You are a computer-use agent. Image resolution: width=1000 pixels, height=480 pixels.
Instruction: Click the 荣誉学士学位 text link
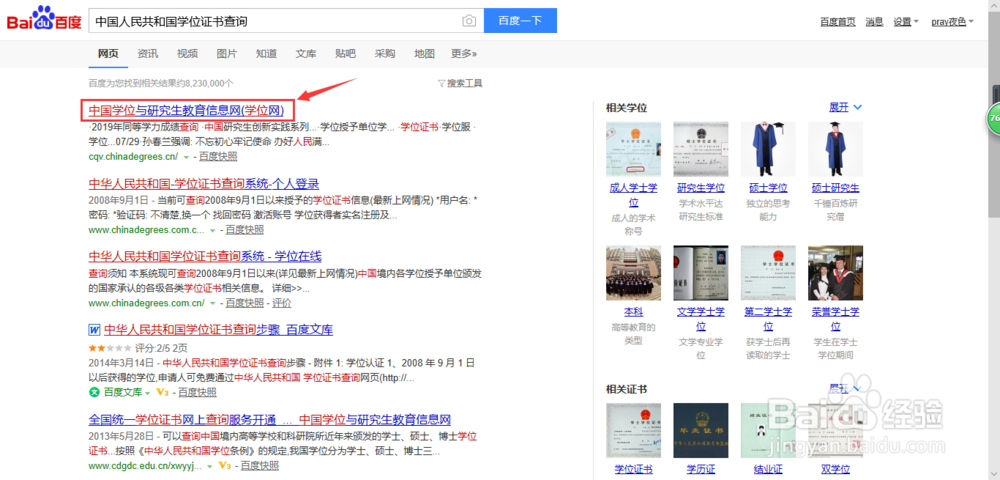(835, 319)
